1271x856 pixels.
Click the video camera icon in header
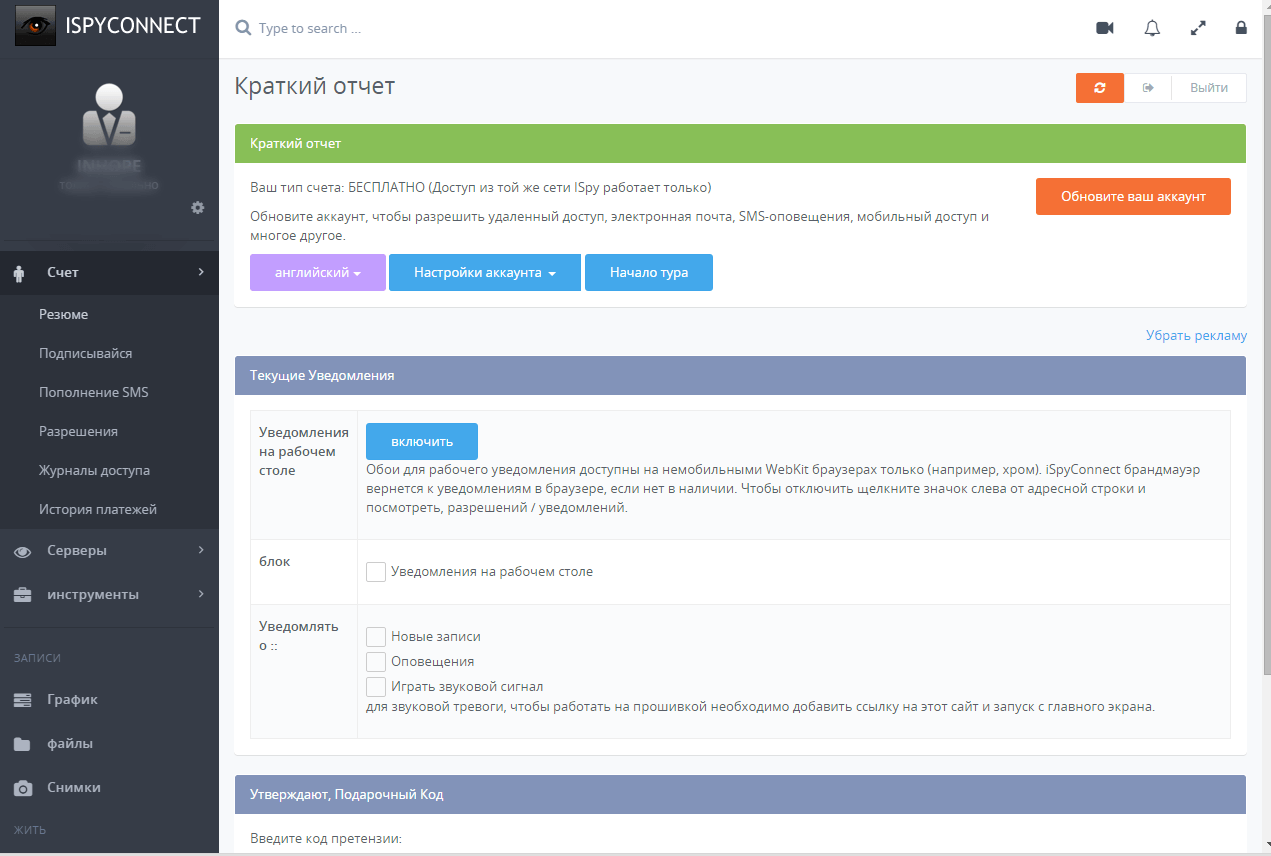(x=1104, y=28)
